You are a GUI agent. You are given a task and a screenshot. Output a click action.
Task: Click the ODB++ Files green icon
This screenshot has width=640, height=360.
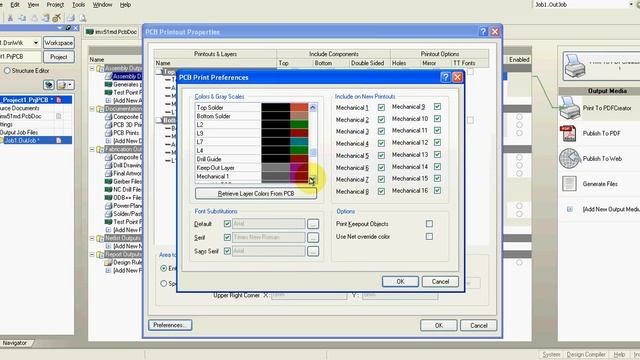pos(108,198)
